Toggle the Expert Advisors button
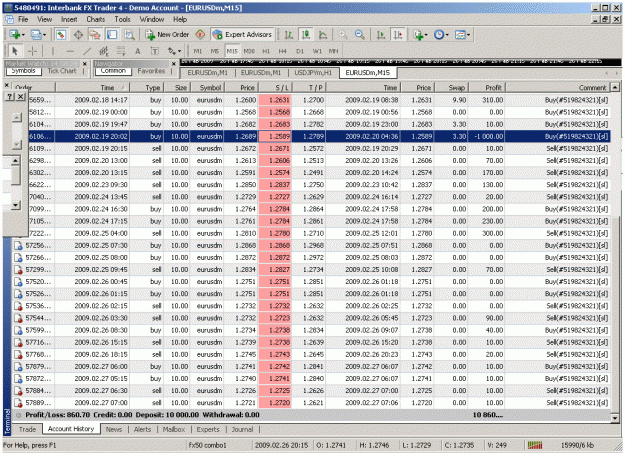Image resolution: width=625 pixels, height=453 pixels. coord(242,35)
